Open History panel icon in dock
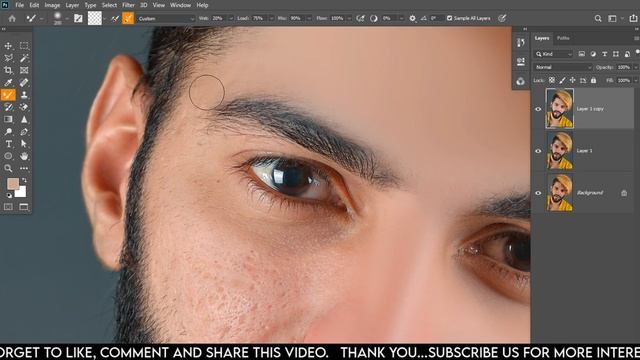 point(520,43)
